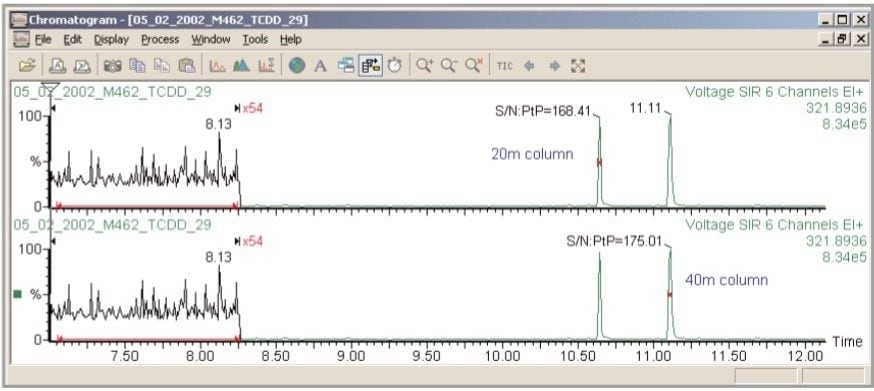874x391 pixels.
Task: Click the left arrow previous icon
Action: pos(529,66)
